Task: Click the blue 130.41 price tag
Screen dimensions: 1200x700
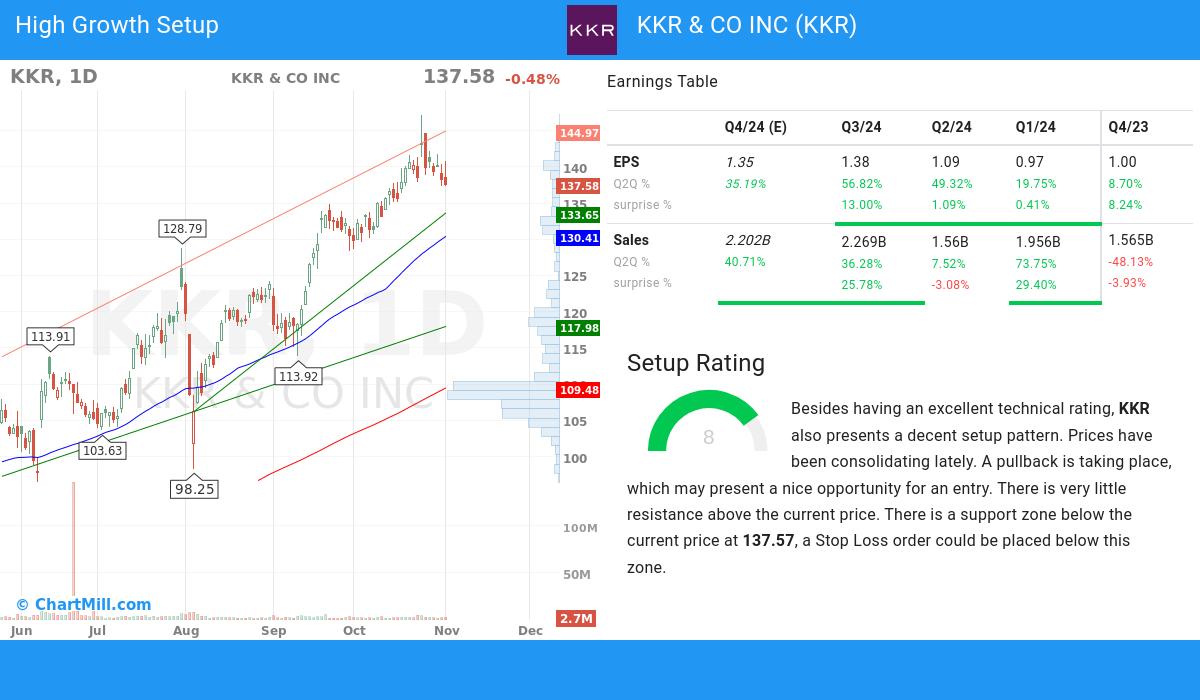Action: tap(579, 238)
